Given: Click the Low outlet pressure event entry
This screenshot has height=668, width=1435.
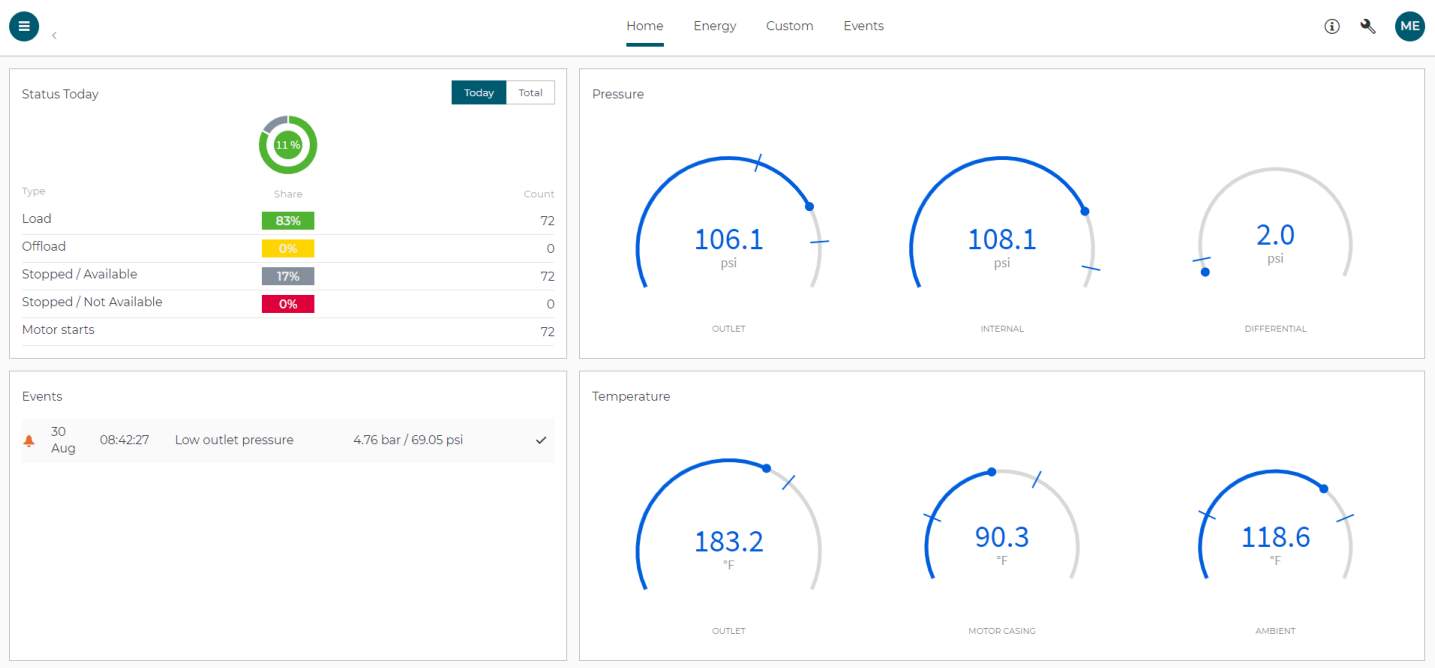Looking at the screenshot, I should [x=235, y=440].
